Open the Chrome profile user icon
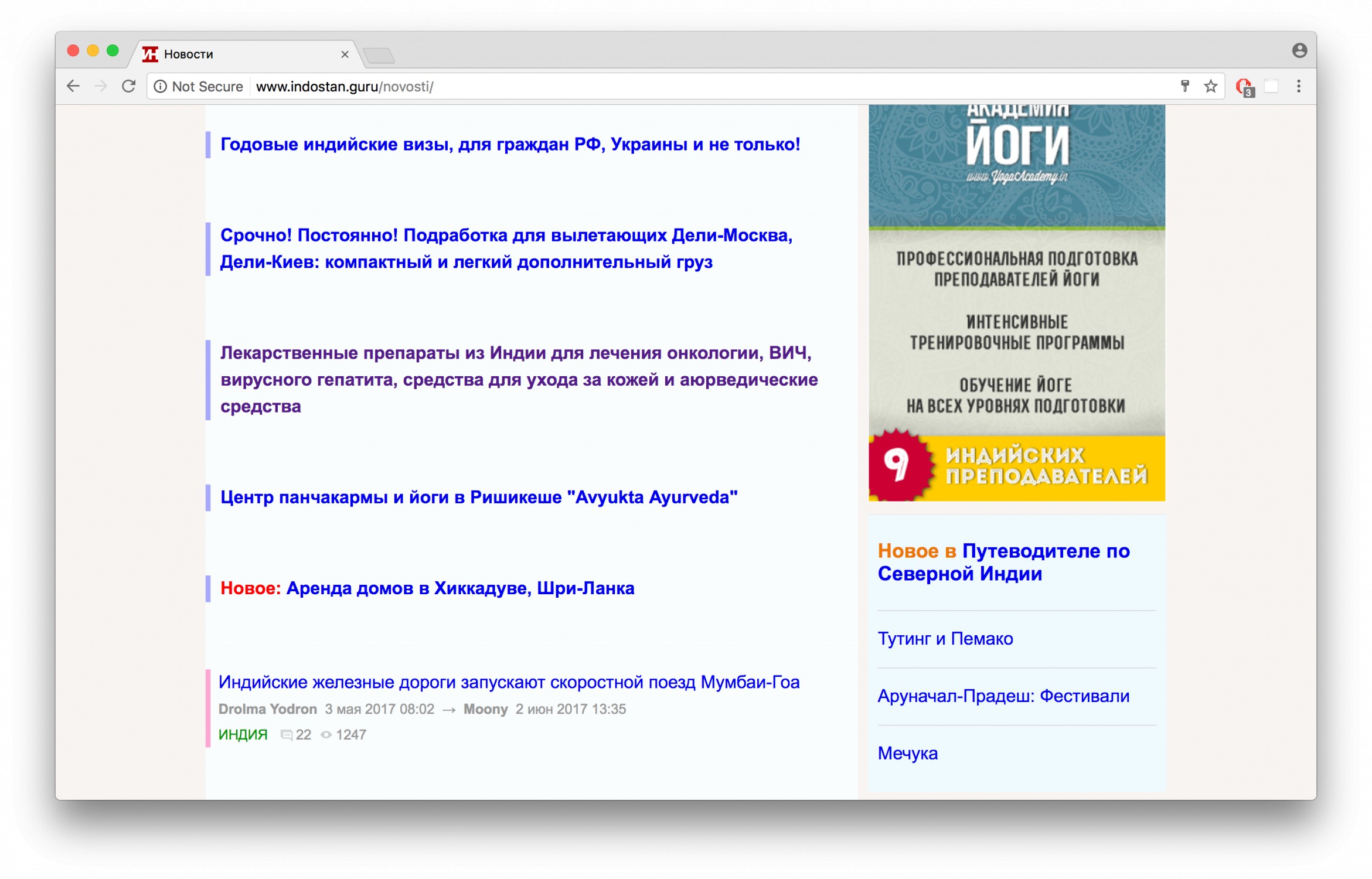The width and height of the screenshot is (1372, 879). coord(1299,50)
